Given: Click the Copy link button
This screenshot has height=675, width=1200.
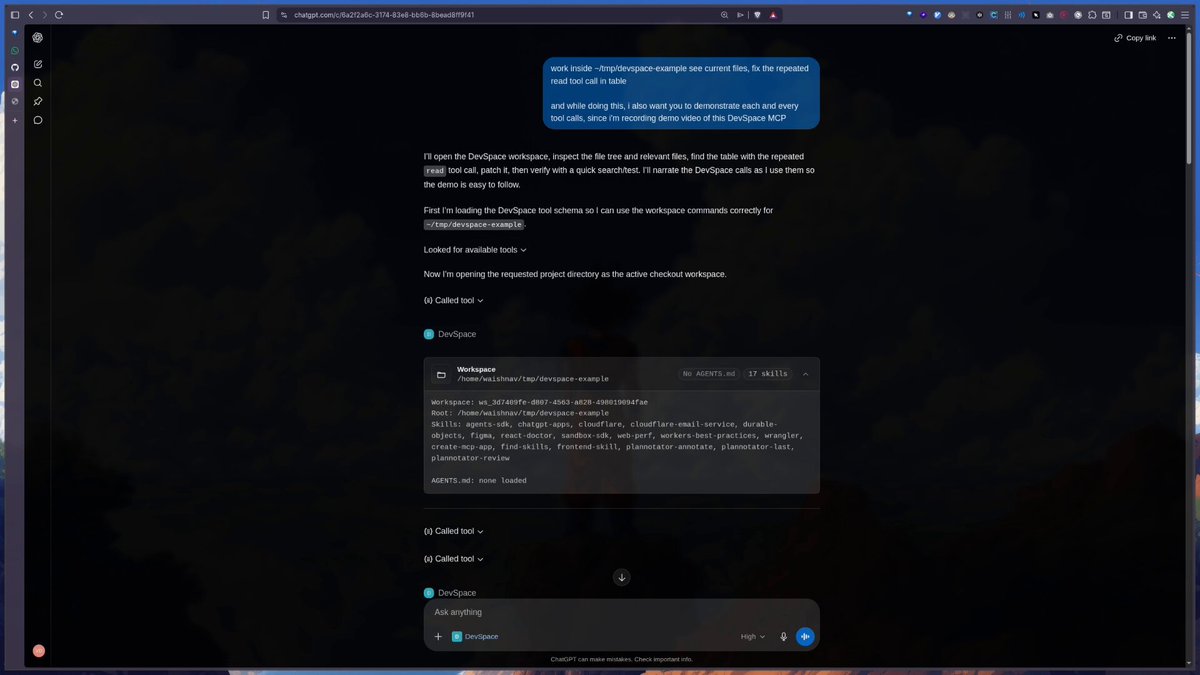Looking at the screenshot, I should 1135,38.
